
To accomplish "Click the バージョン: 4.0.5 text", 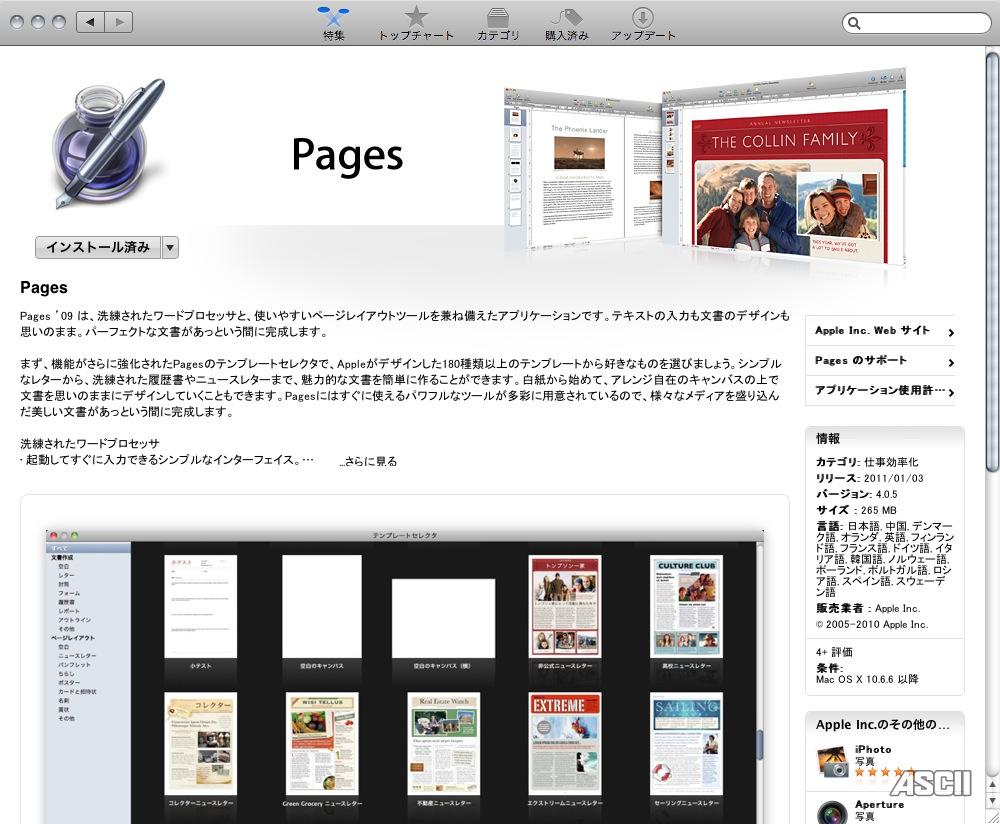I will click(857, 494).
